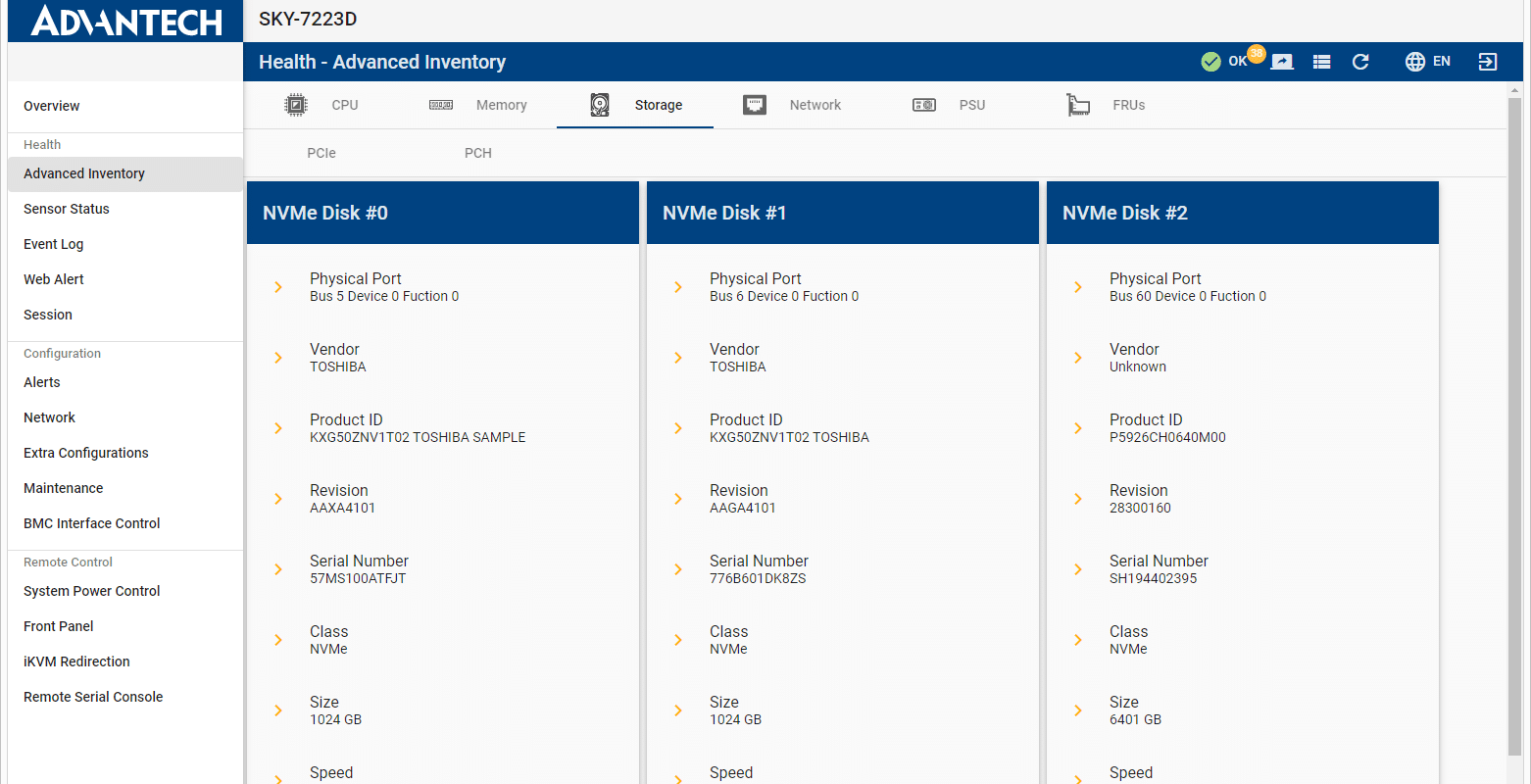Expand Product ID of NVMe Disk #1
Image resolution: width=1531 pixels, height=784 pixels.
(678, 428)
